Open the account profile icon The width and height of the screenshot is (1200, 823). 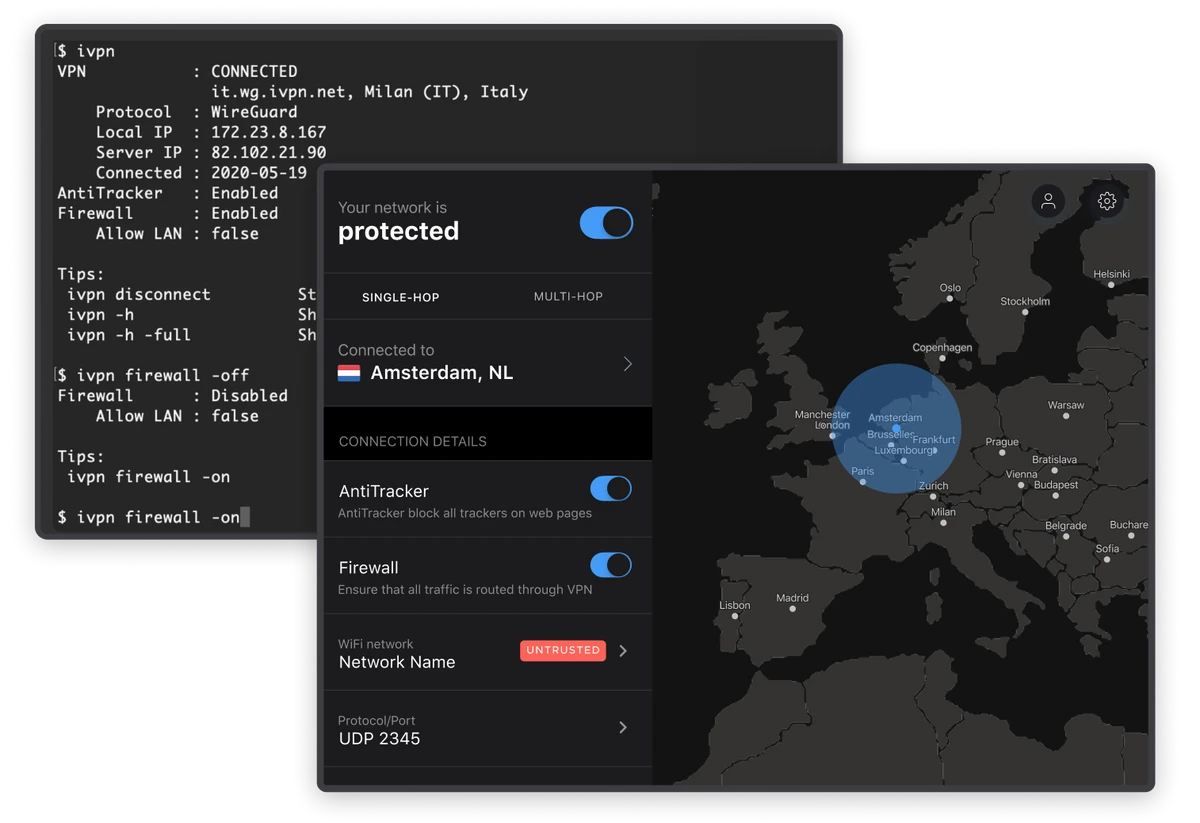pos(1048,201)
